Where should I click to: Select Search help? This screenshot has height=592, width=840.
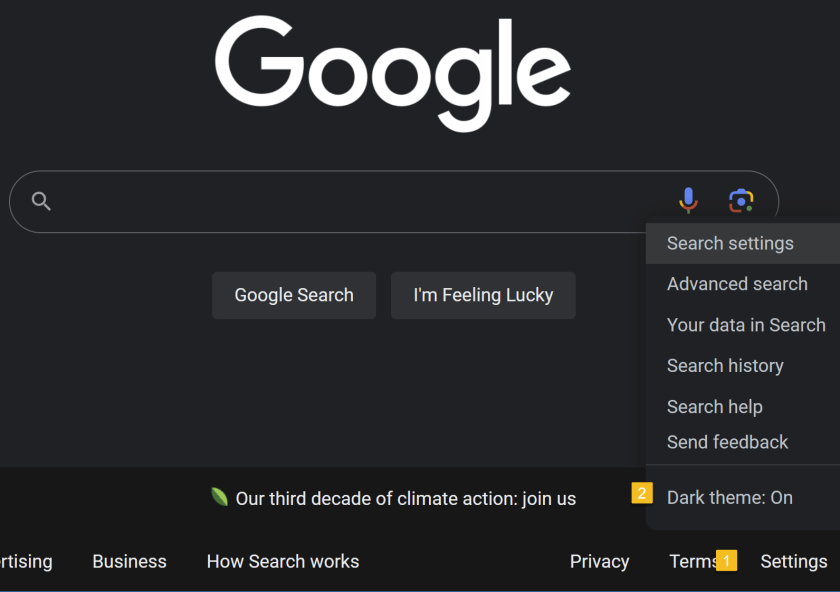click(x=714, y=407)
